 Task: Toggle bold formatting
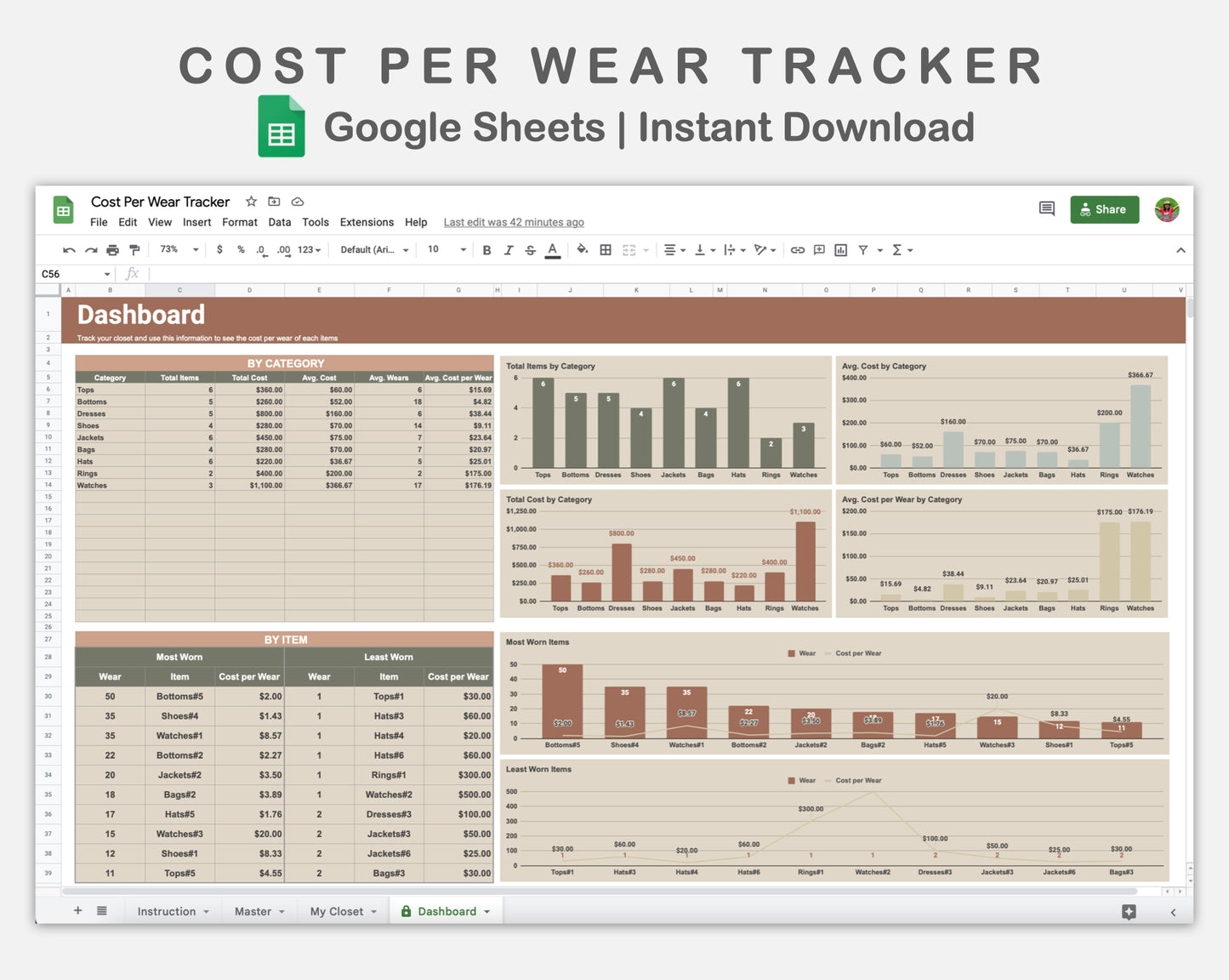[486, 249]
